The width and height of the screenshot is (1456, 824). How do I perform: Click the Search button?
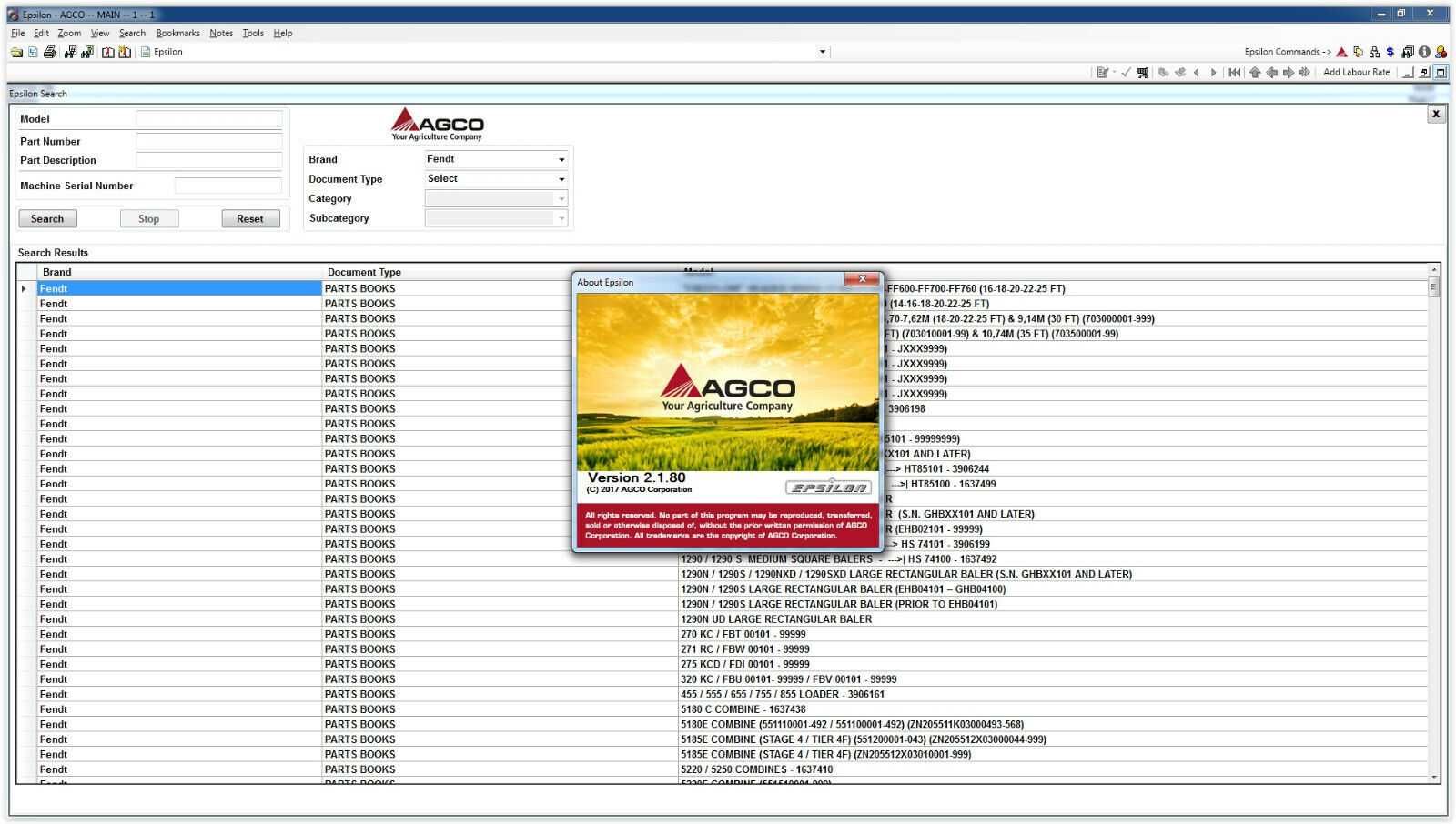pyautogui.click(x=47, y=219)
